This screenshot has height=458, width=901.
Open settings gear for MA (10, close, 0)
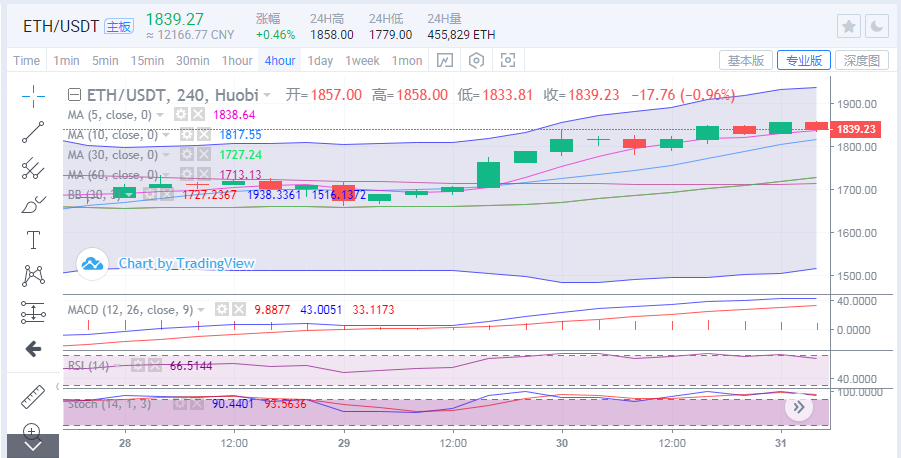(187, 135)
